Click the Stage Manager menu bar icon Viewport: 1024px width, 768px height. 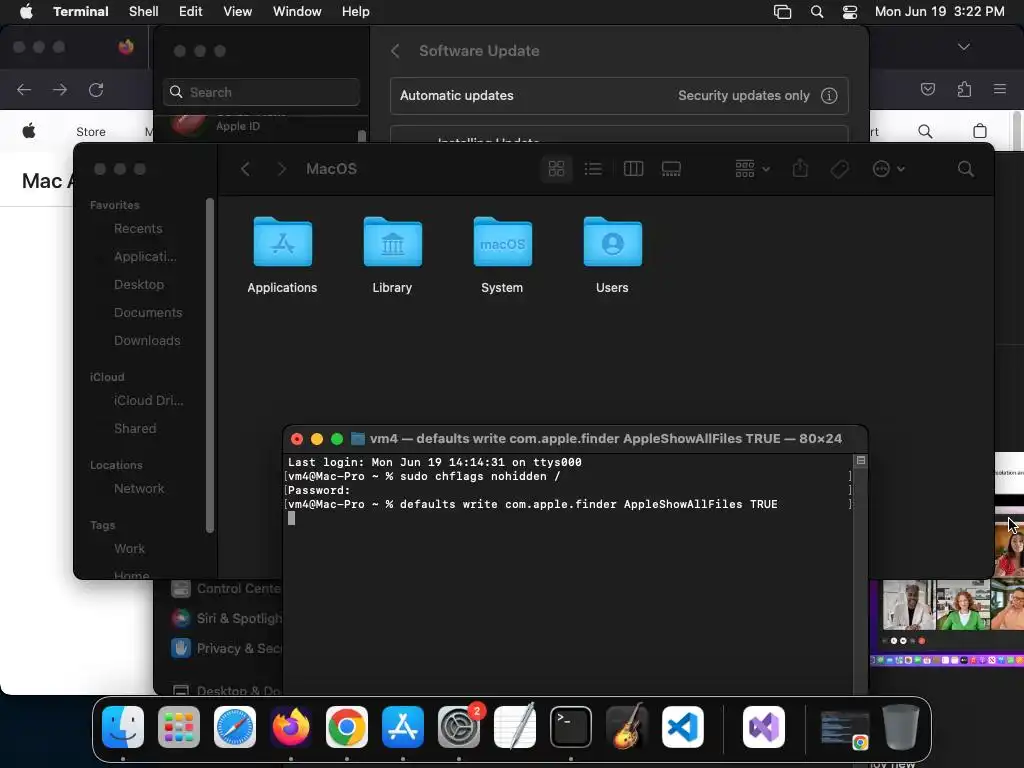coord(782,12)
